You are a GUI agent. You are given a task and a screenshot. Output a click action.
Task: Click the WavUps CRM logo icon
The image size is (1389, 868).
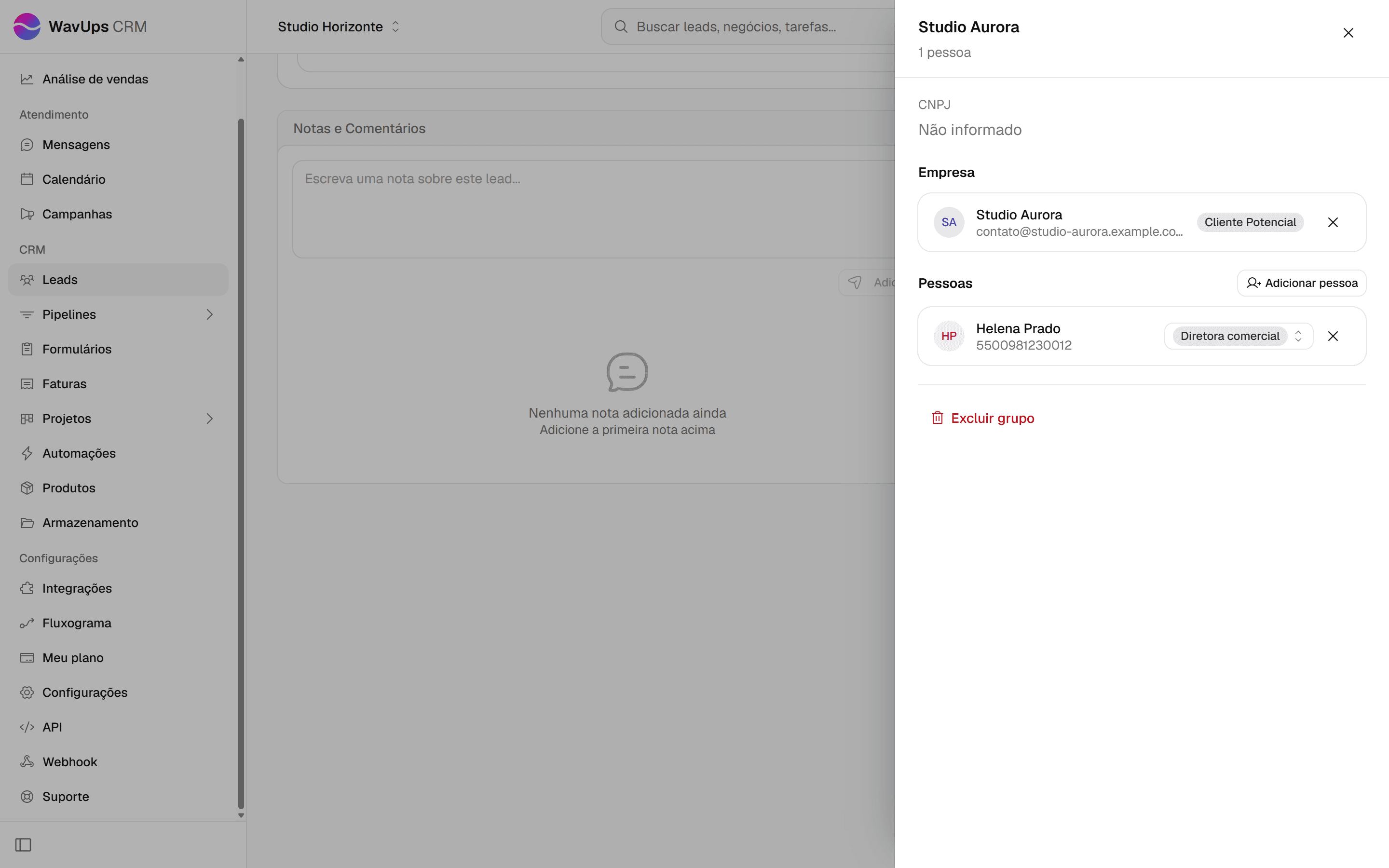[x=27, y=27]
